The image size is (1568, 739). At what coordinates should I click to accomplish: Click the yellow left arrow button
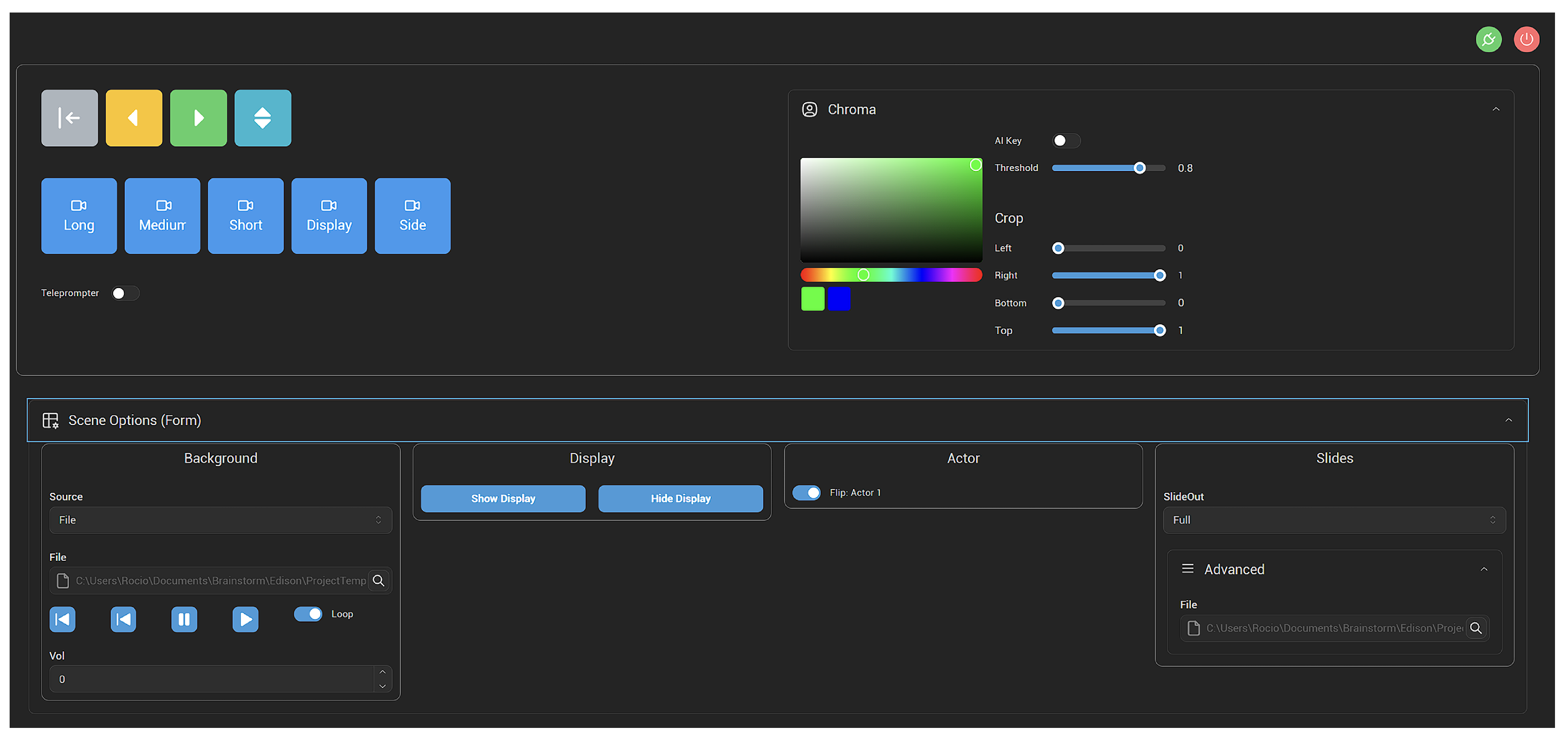point(134,118)
